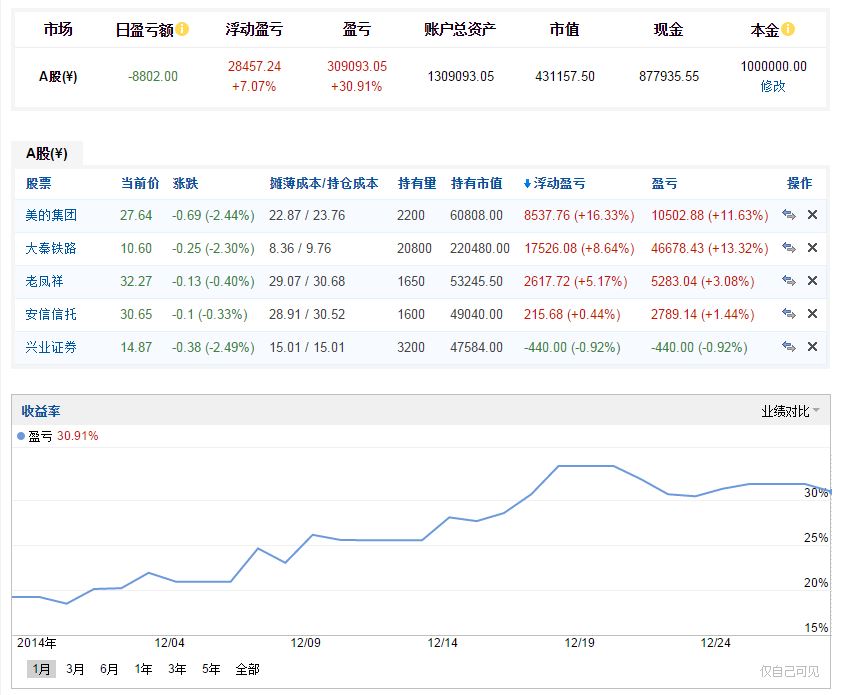Image resolution: width=841 pixels, height=695 pixels.
Task: Click the 摊薄成本/持仓成本 column header
Action: click(324, 183)
